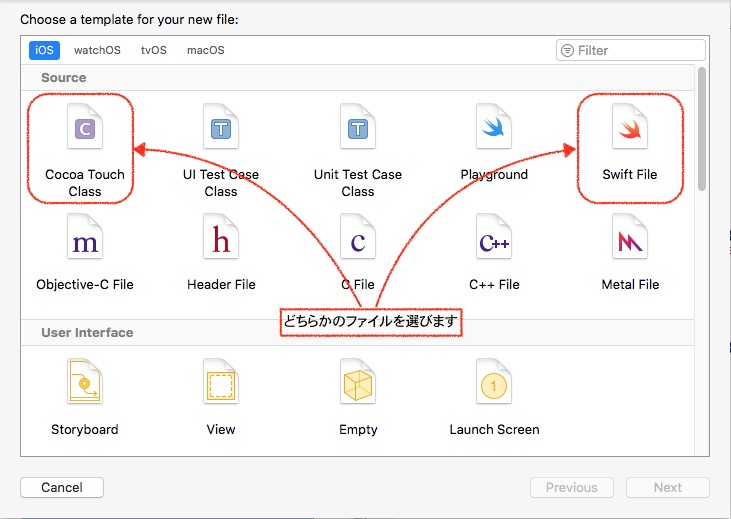
Task: Switch to the iOS platform tab
Action: 44,50
